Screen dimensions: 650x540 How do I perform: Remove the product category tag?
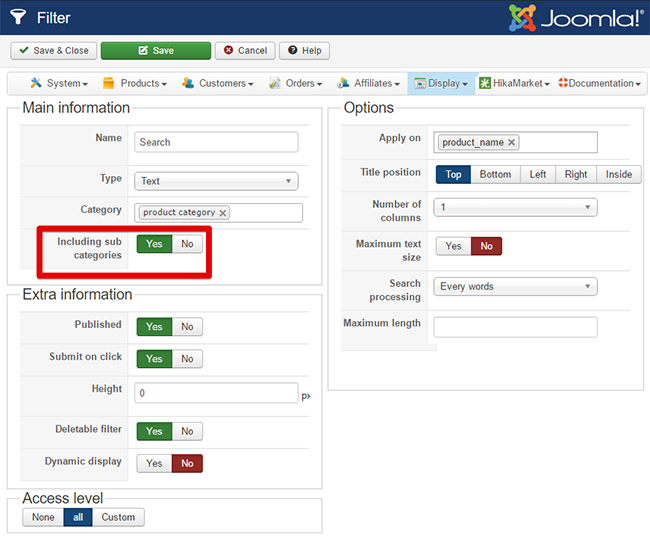(223, 213)
